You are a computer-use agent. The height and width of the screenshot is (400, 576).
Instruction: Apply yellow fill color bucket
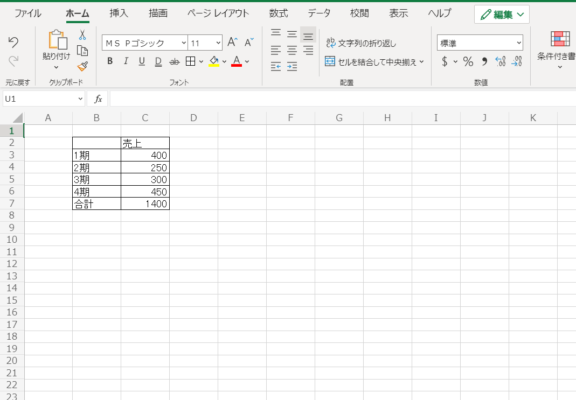(214, 61)
